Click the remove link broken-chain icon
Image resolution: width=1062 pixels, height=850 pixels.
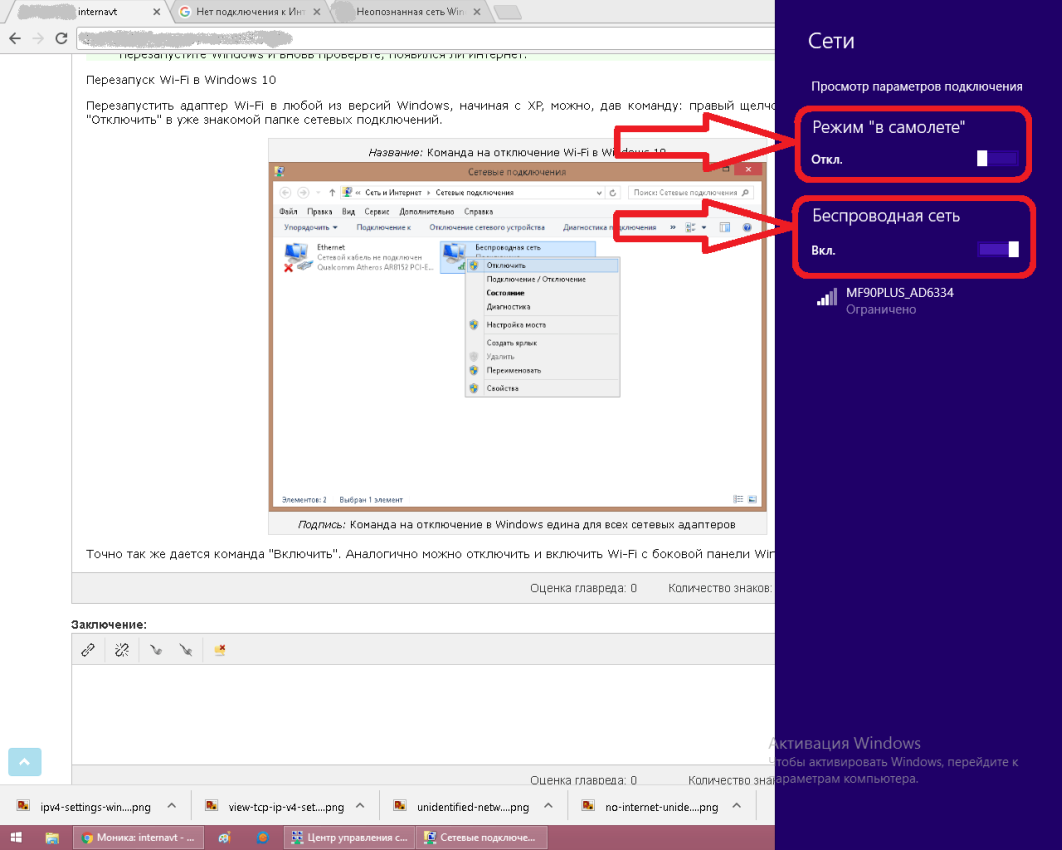(122, 650)
